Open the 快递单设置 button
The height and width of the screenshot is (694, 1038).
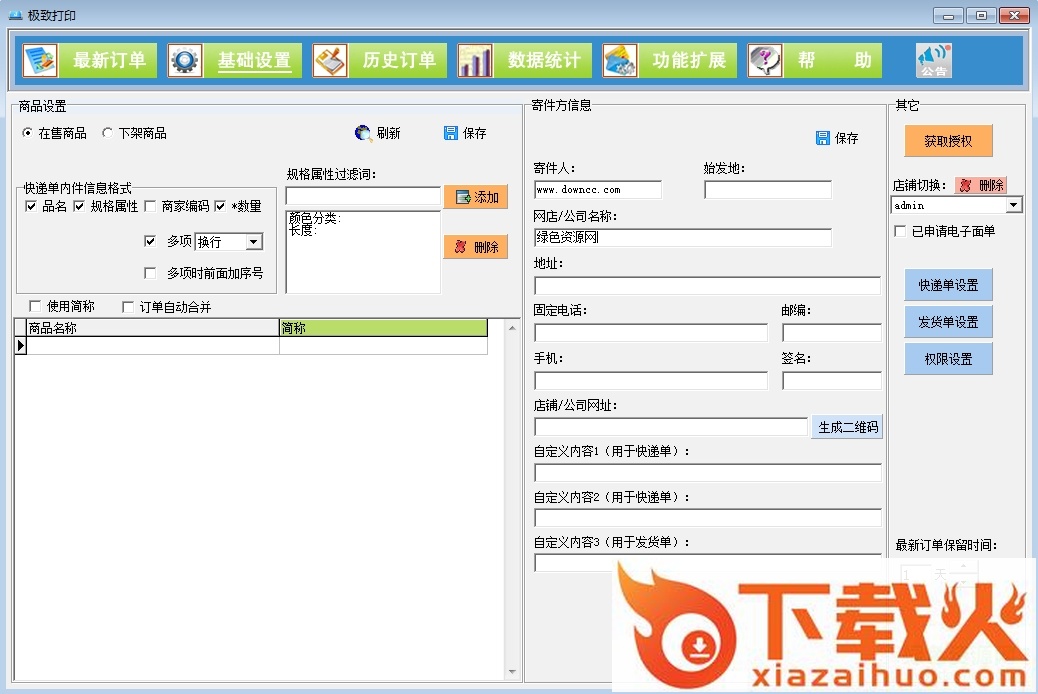[x=948, y=285]
